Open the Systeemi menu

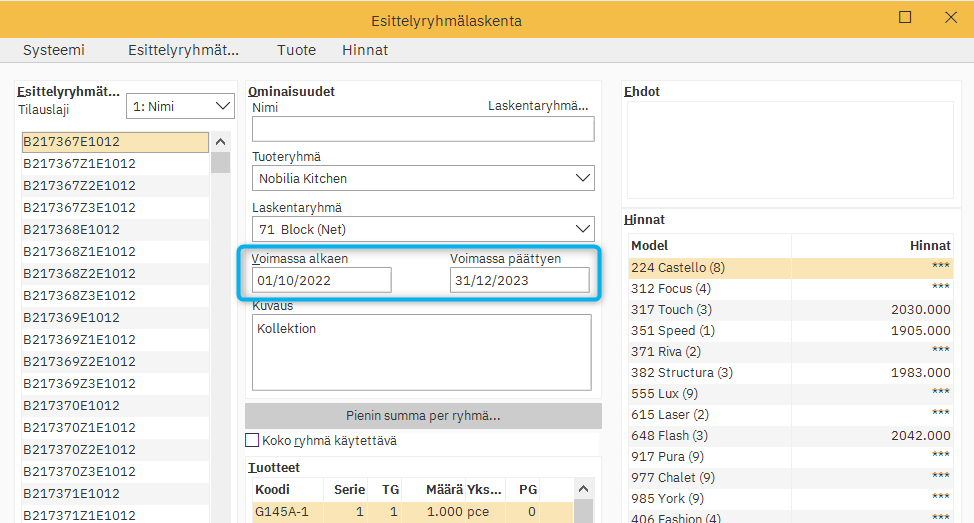pyautogui.click(x=54, y=50)
